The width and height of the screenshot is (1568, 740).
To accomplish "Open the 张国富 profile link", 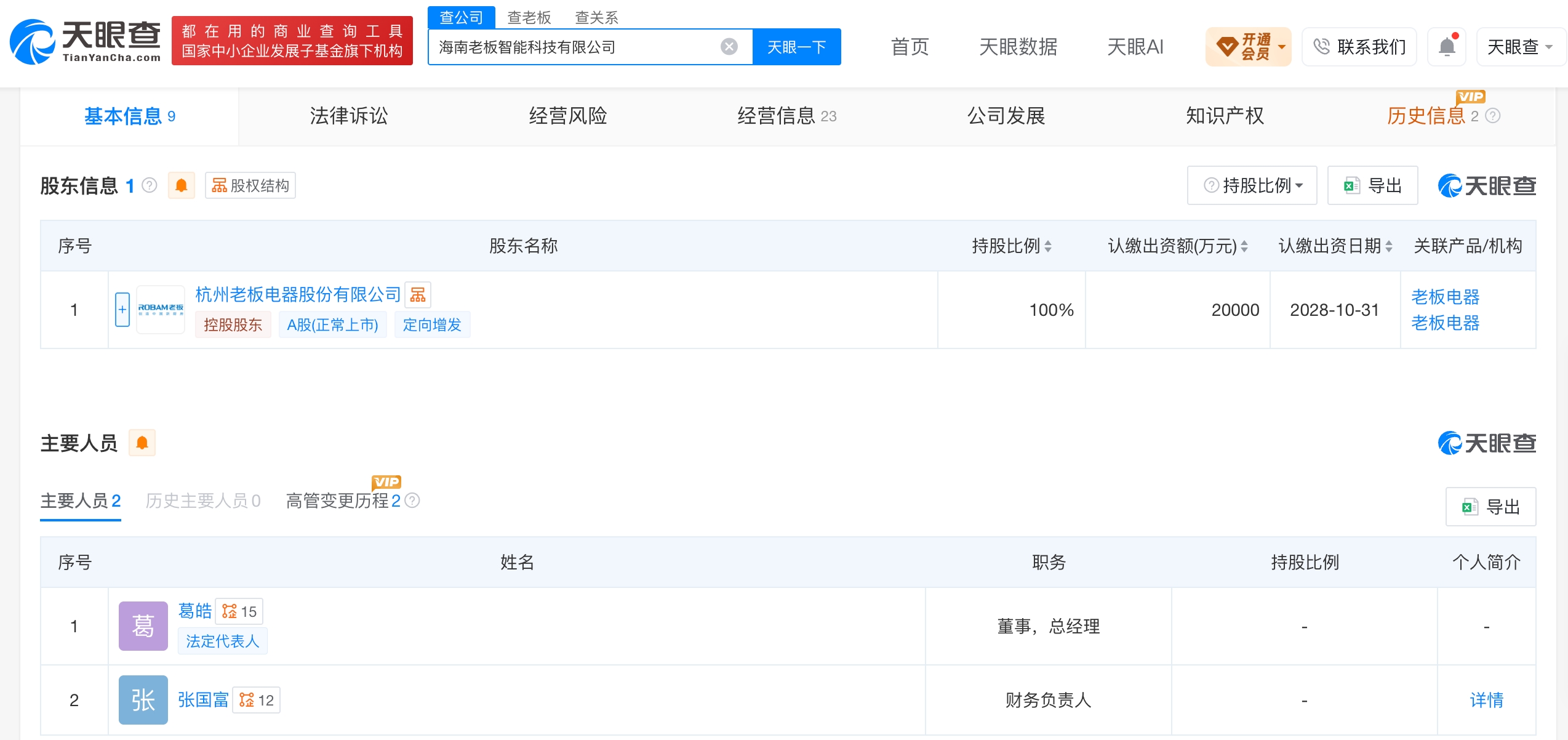I will tap(203, 700).
